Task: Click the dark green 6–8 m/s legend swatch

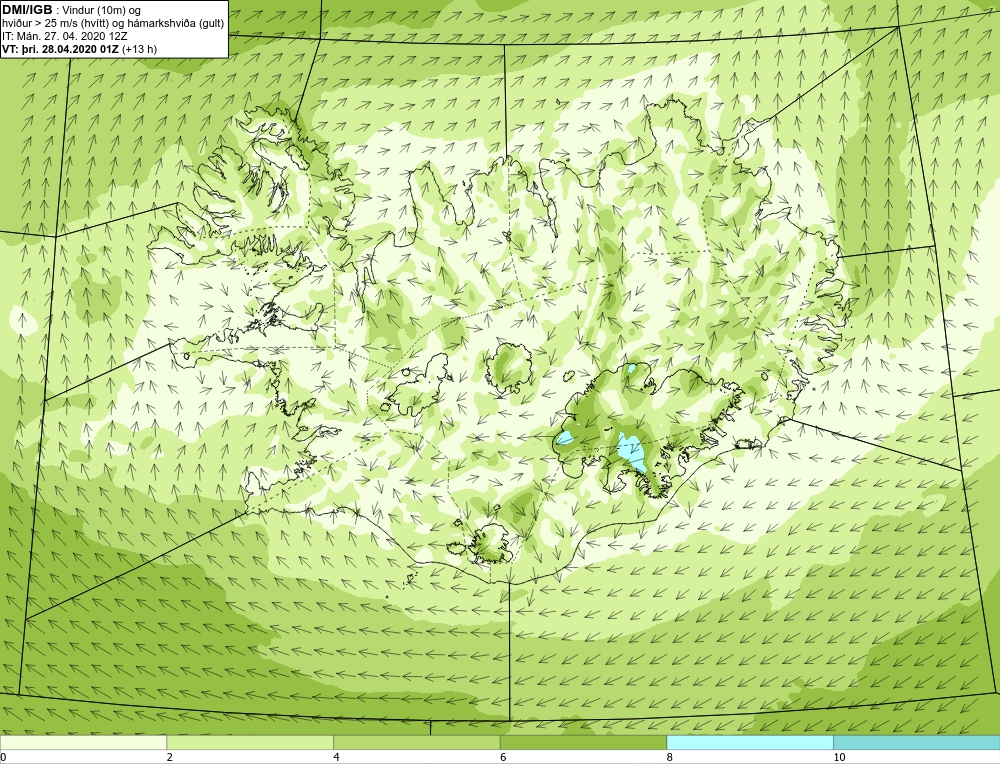Action: point(583,742)
